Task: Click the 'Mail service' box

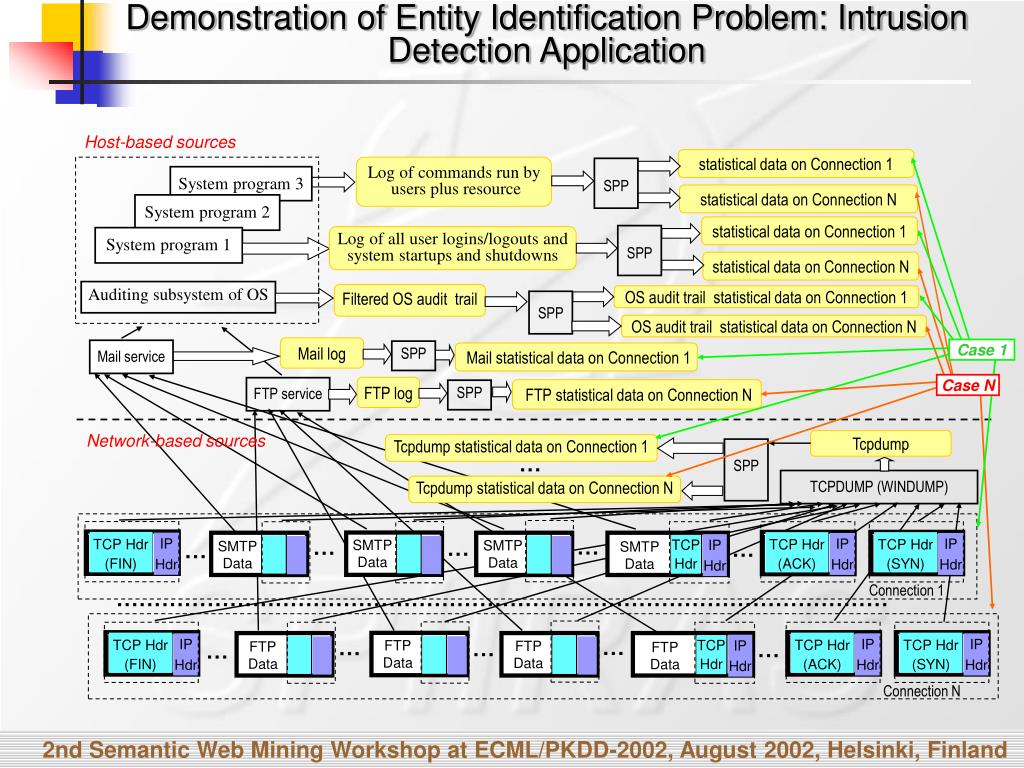Action: coord(131,357)
